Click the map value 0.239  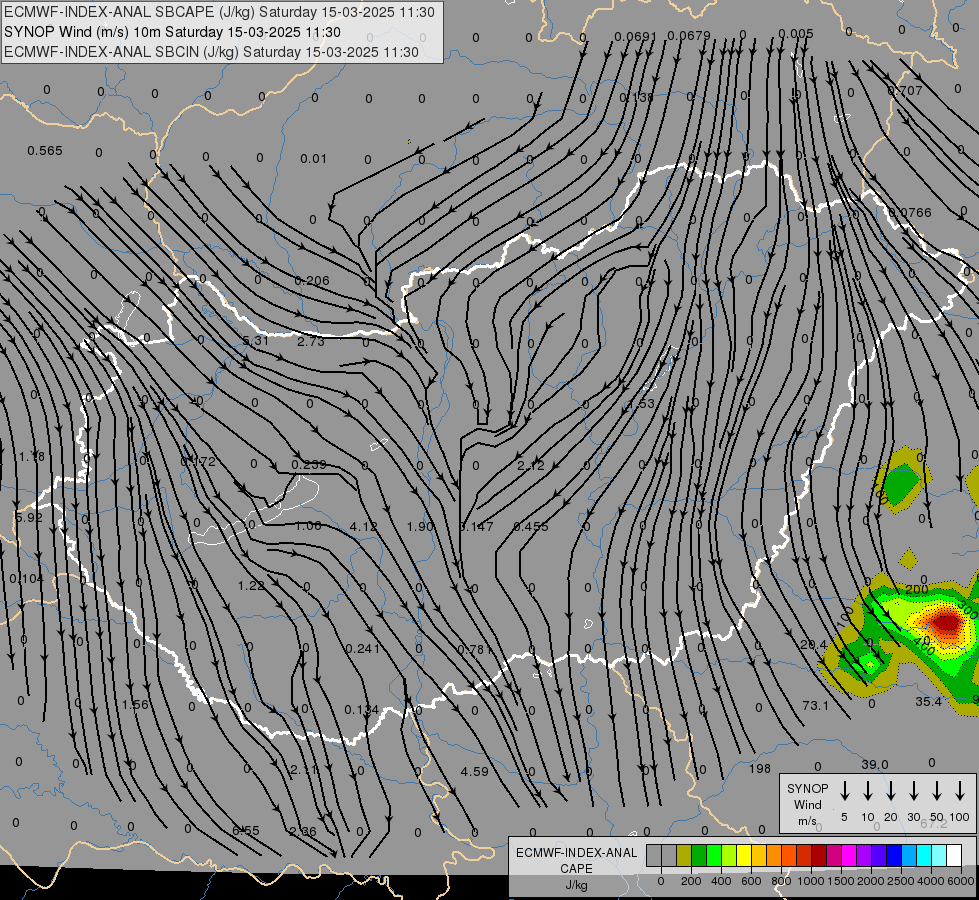point(309,465)
